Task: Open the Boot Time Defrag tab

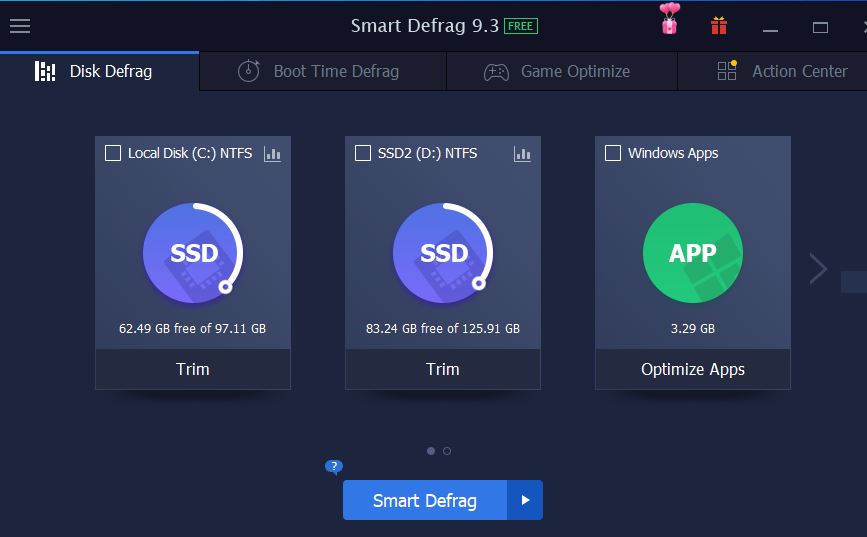Action: pyautogui.click(x=323, y=71)
